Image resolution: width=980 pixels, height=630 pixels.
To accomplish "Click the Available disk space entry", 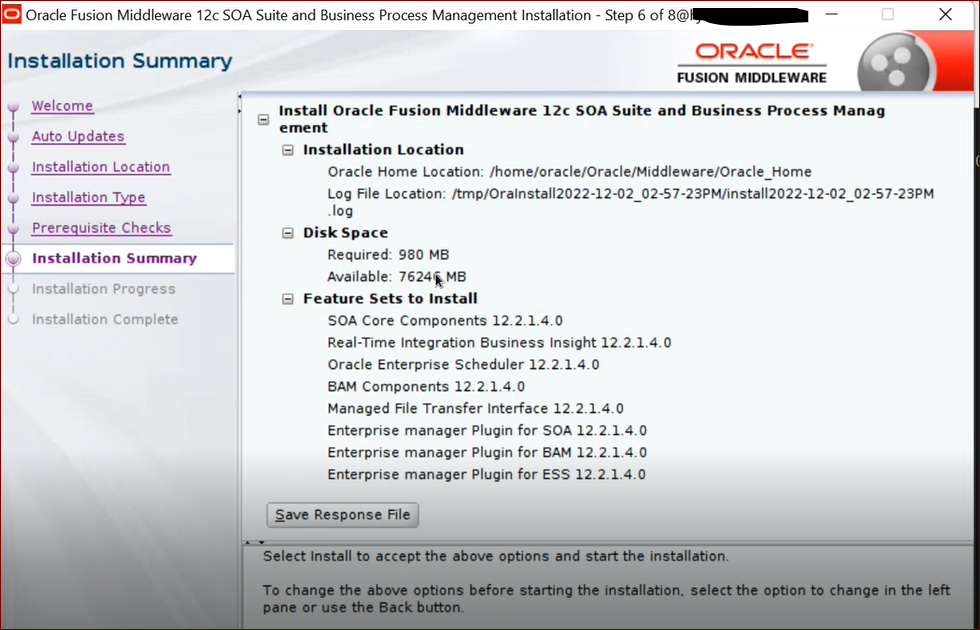I will point(397,277).
